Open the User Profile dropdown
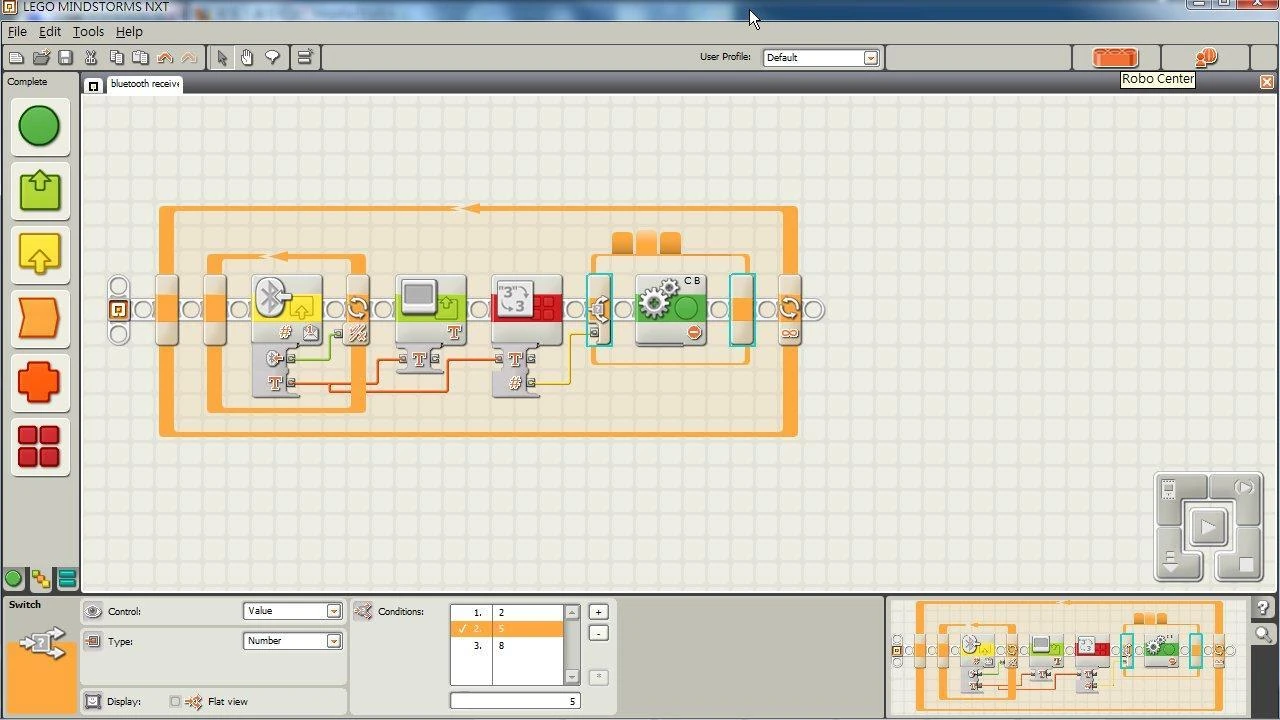Image resolution: width=1280 pixels, height=720 pixels. [x=870, y=58]
